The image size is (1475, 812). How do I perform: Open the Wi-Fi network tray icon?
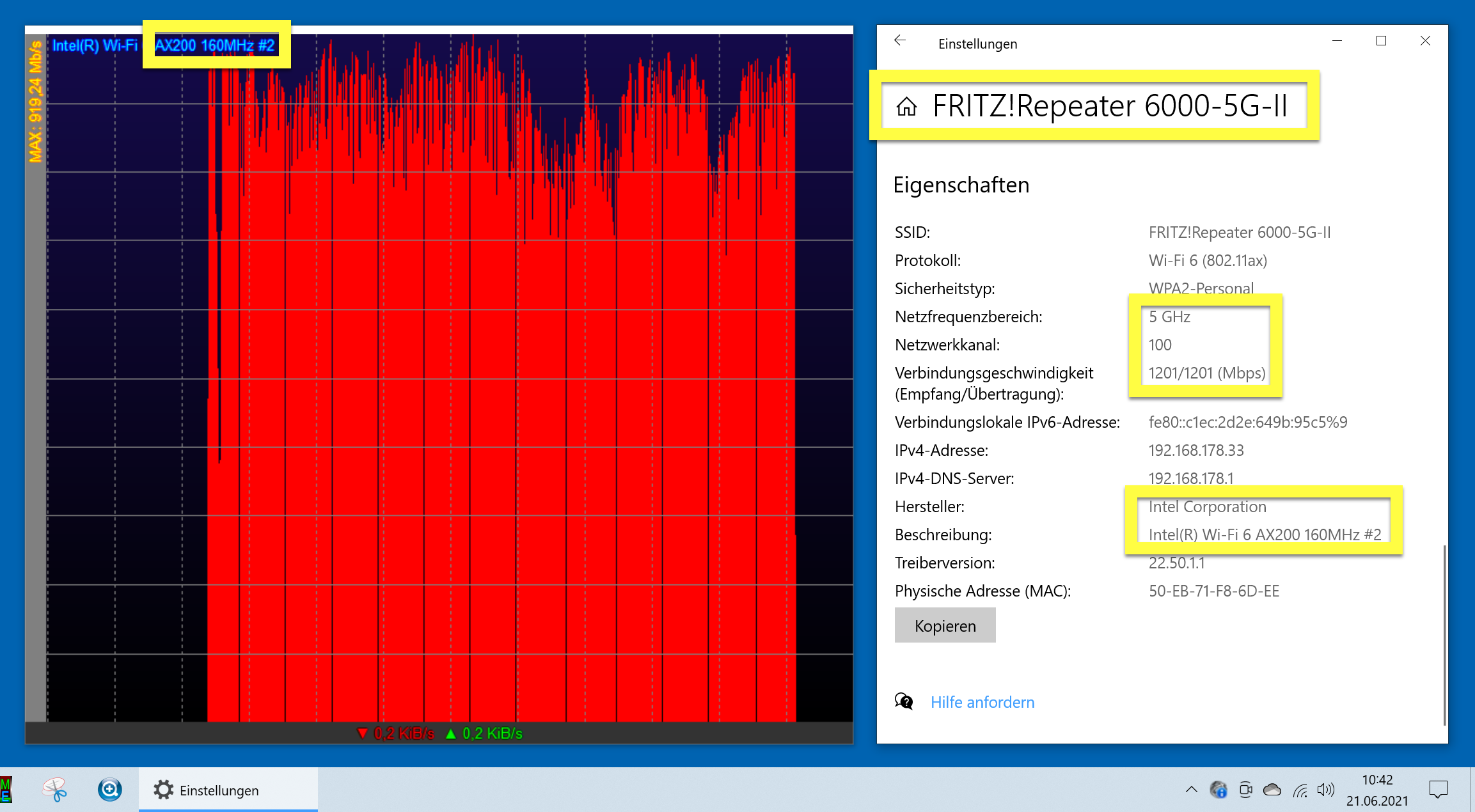point(1300,790)
